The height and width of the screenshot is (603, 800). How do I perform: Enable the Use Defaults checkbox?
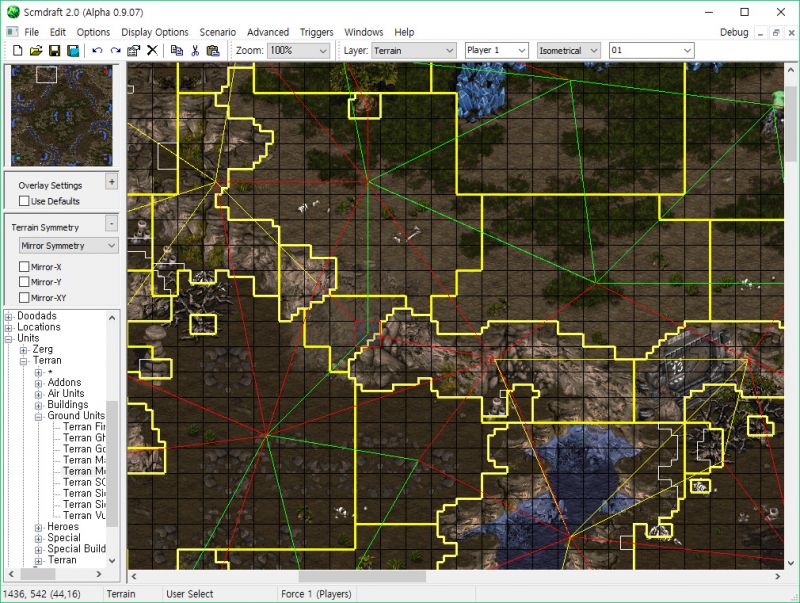tap(25, 201)
